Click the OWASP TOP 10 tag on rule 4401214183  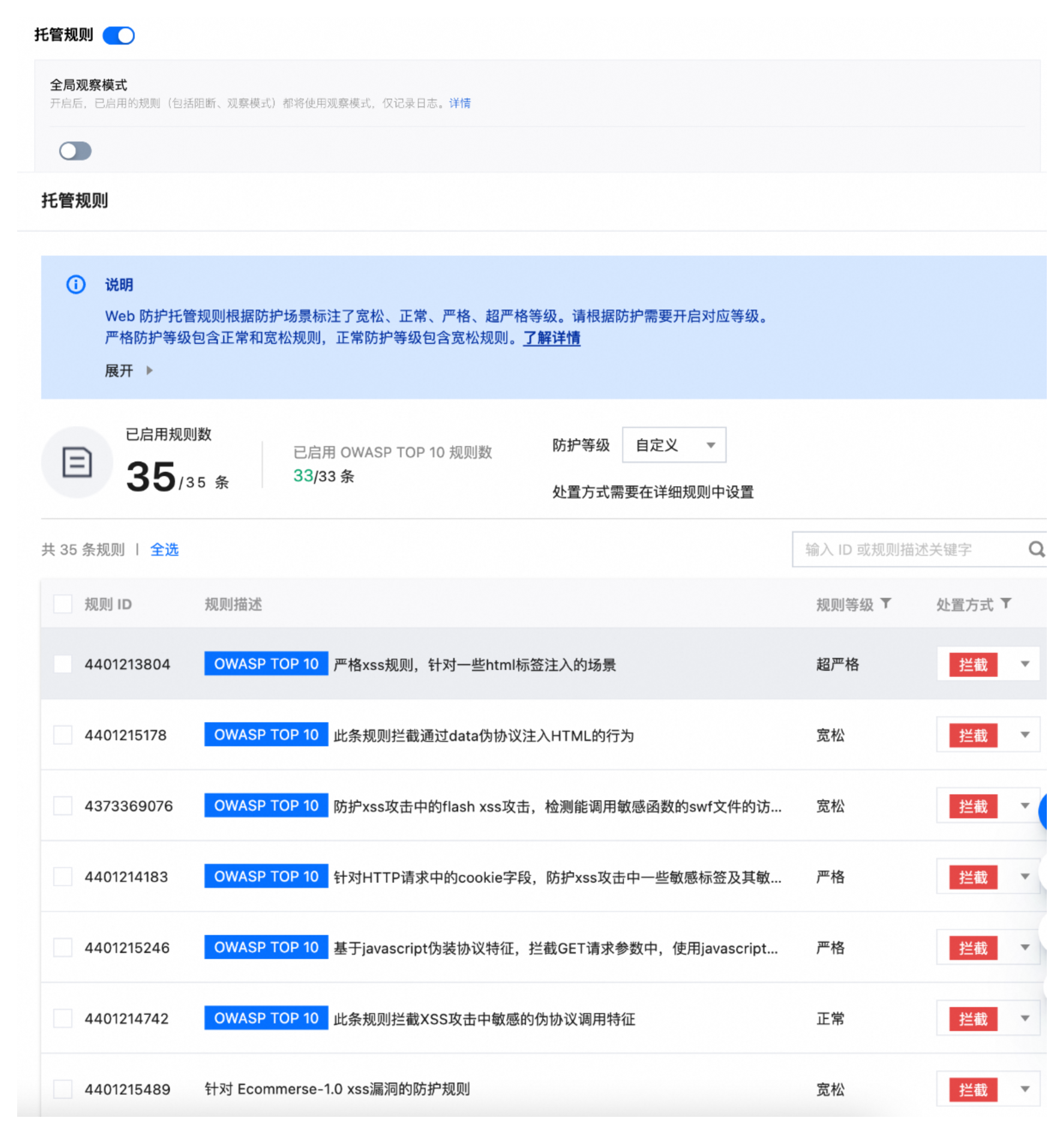tap(266, 876)
